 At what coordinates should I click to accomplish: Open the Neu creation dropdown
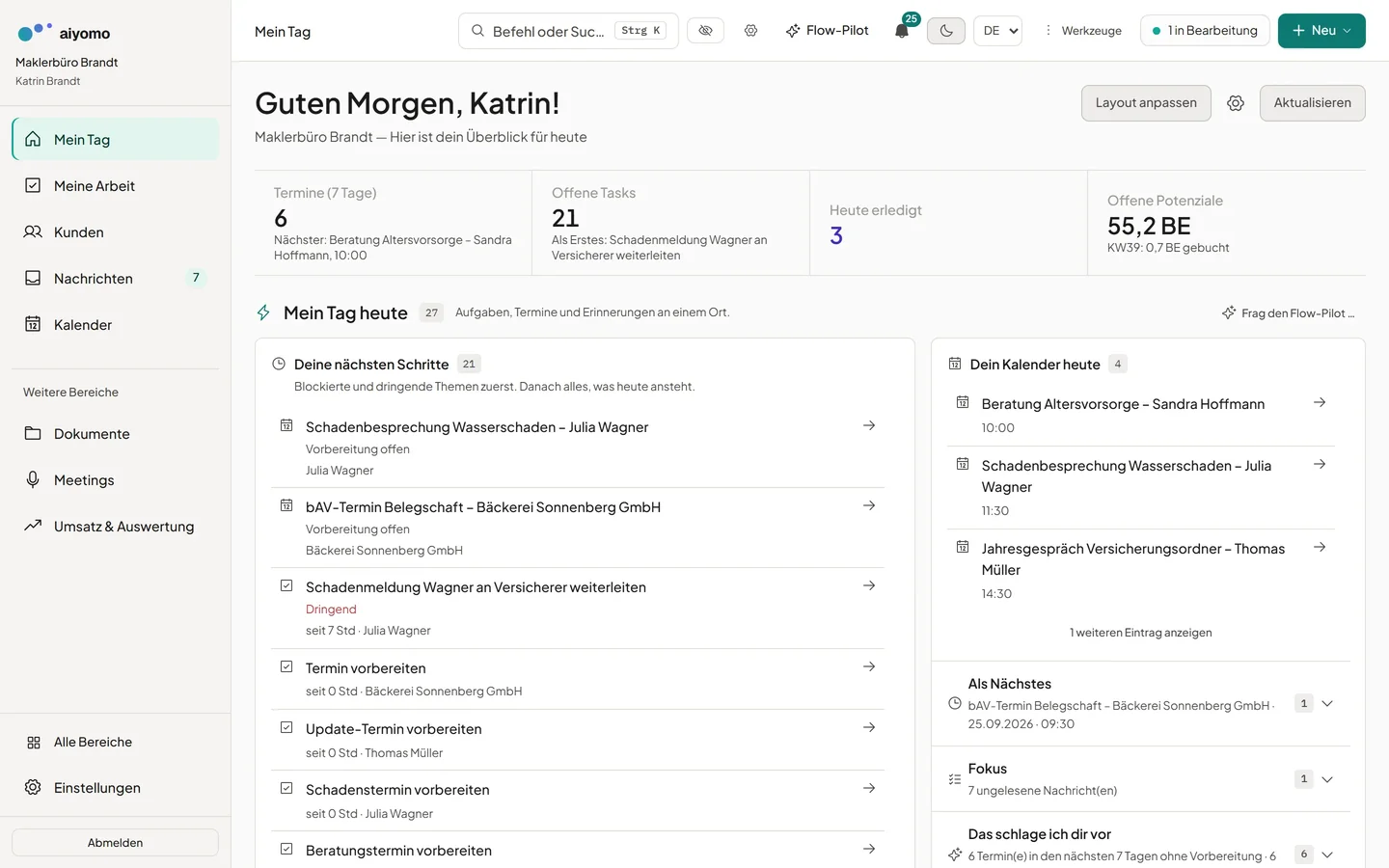pos(1321,31)
